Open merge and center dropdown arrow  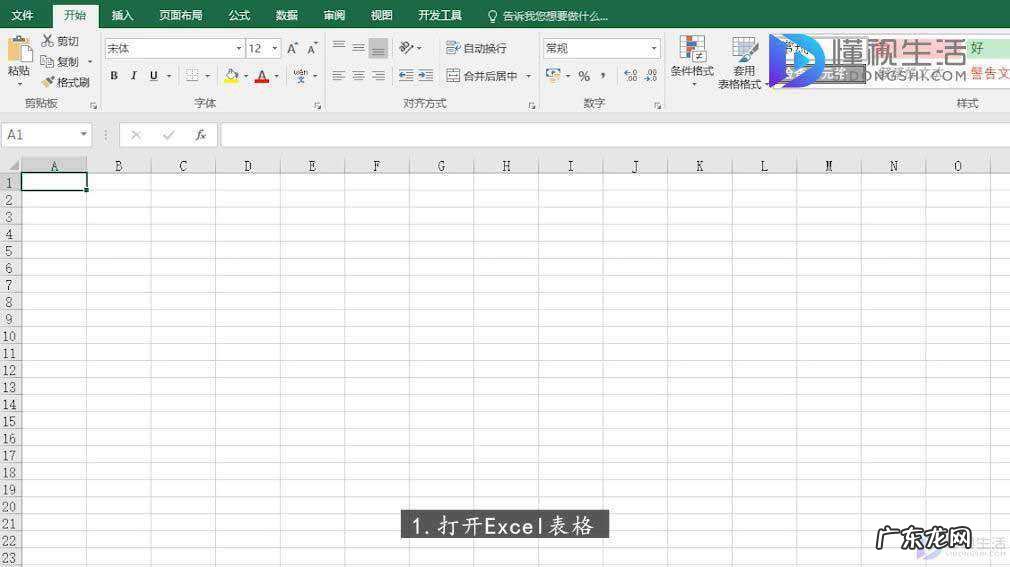pyautogui.click(x=528, y=76)
